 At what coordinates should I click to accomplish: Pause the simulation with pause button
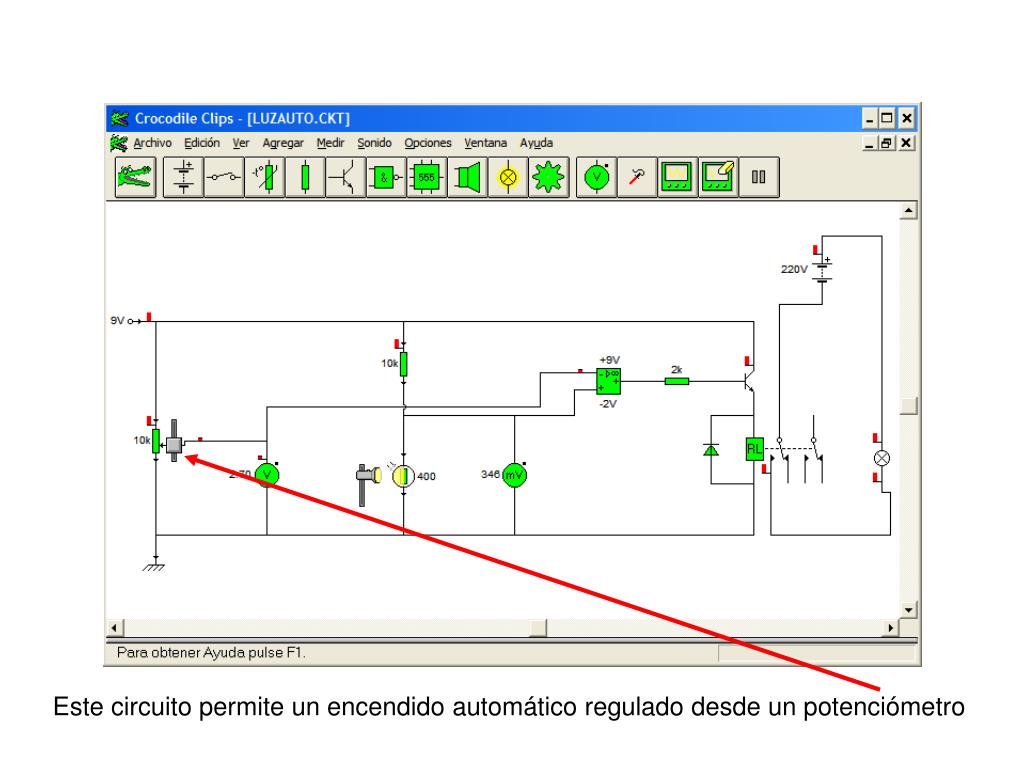click(x=759, y=177)
